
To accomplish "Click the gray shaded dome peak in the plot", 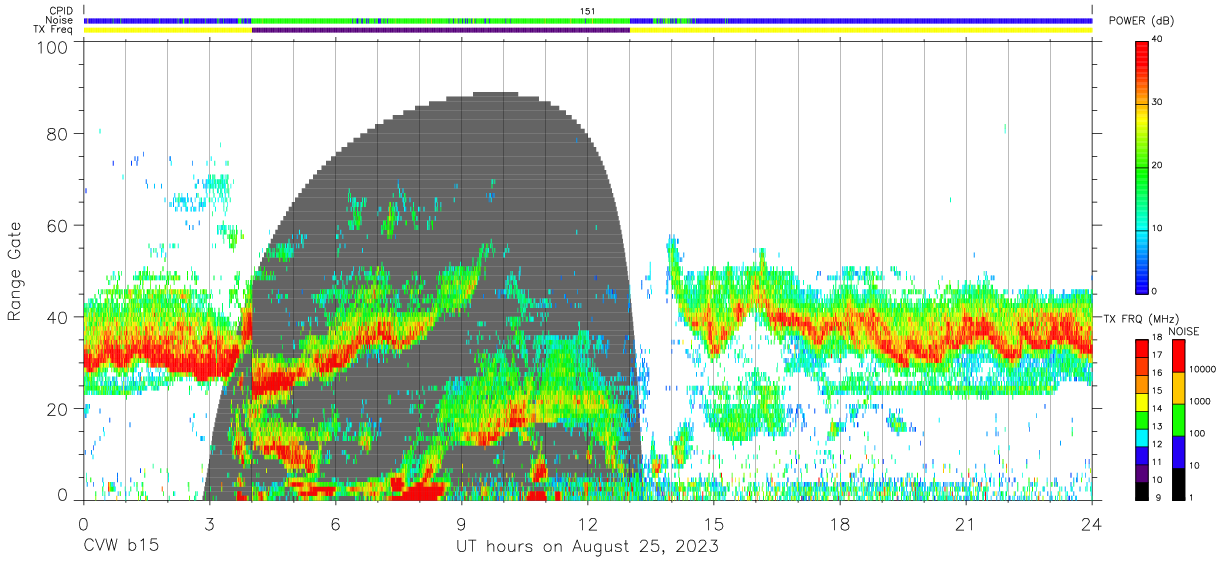I will [493, 96].
